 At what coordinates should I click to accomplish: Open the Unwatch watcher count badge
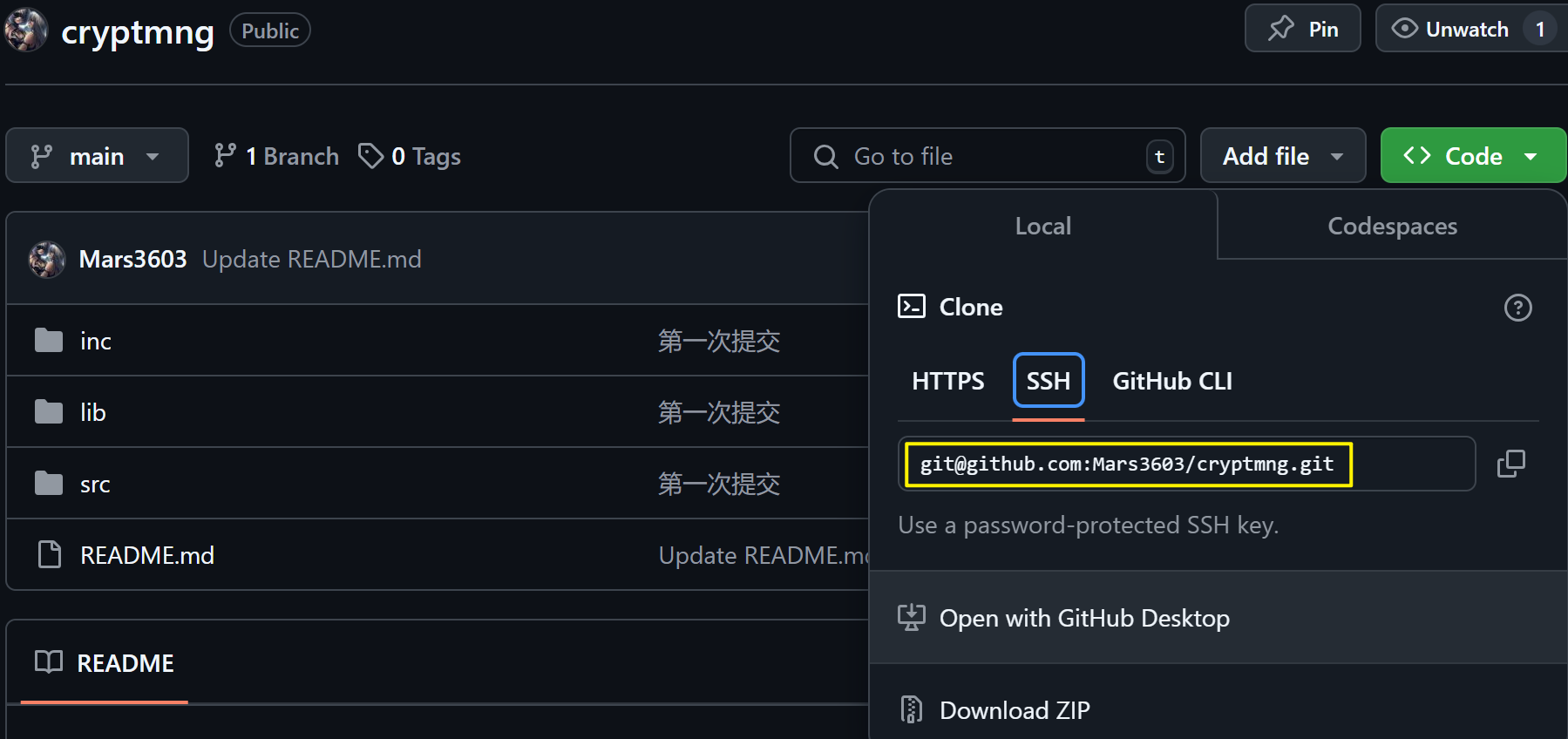[x=1540, y=29]
